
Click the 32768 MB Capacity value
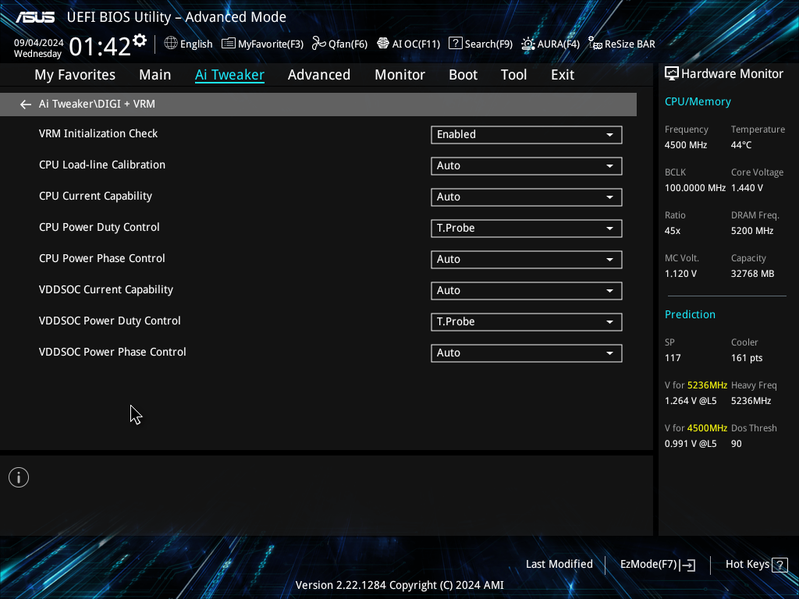coord(752,274)
